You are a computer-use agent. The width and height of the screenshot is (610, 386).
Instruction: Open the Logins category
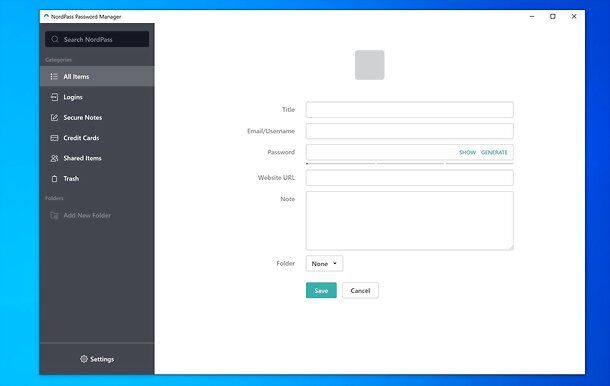click(97, 97)
